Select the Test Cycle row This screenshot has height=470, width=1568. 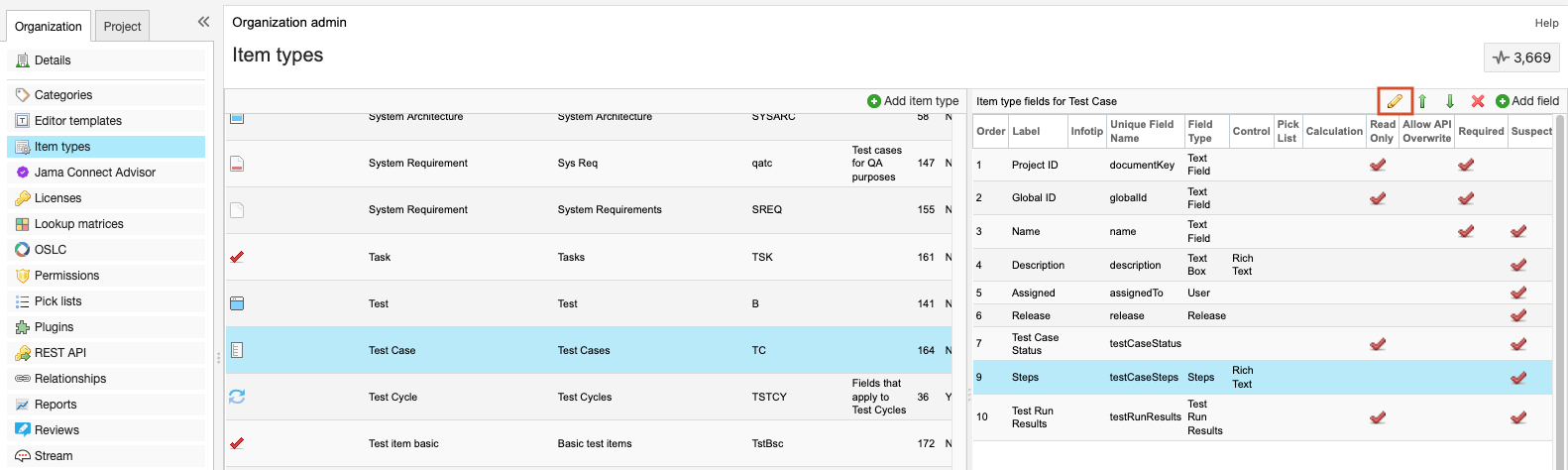(591, 397)
